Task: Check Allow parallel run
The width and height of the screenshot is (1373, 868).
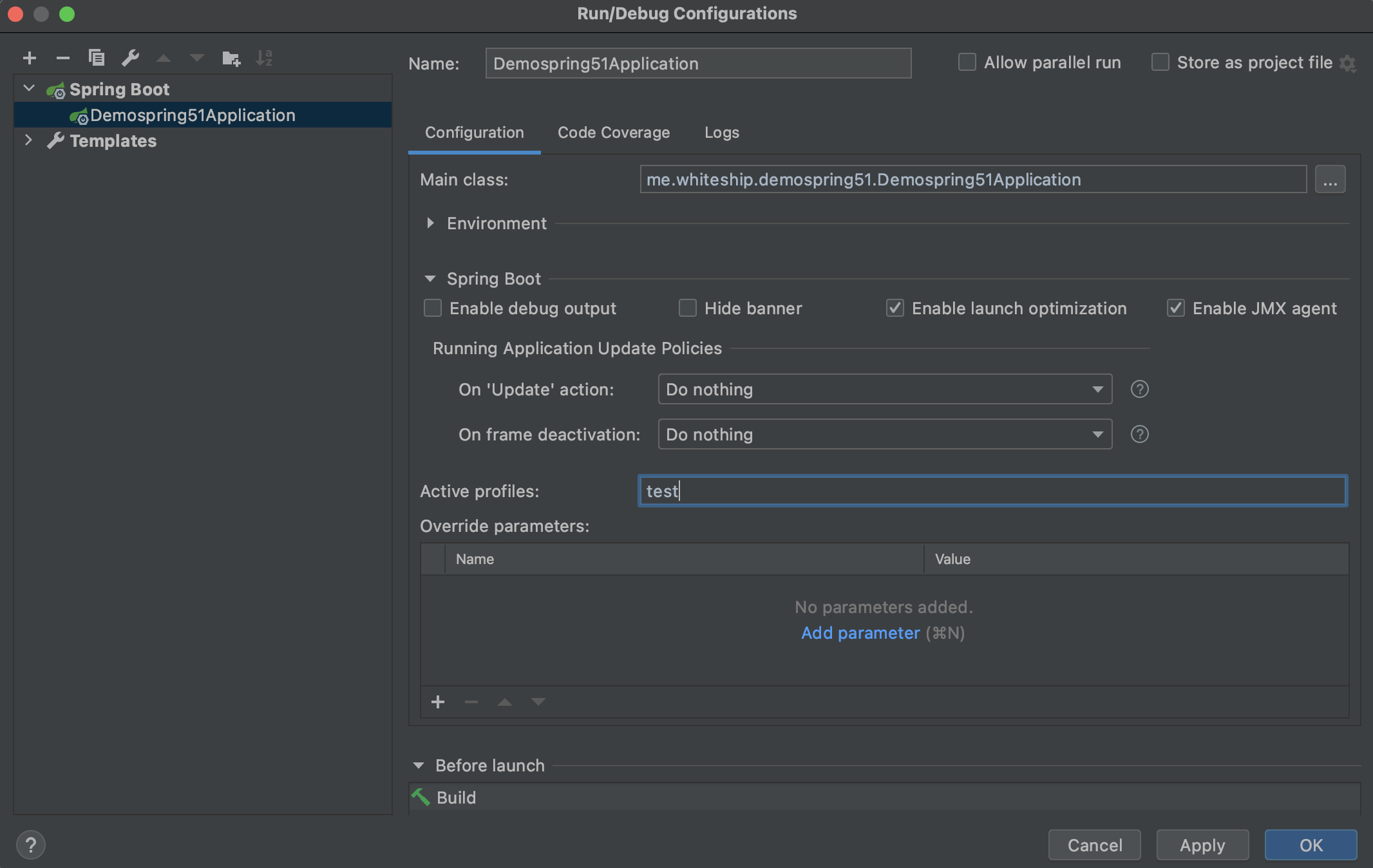Action: tap(967, 62)
